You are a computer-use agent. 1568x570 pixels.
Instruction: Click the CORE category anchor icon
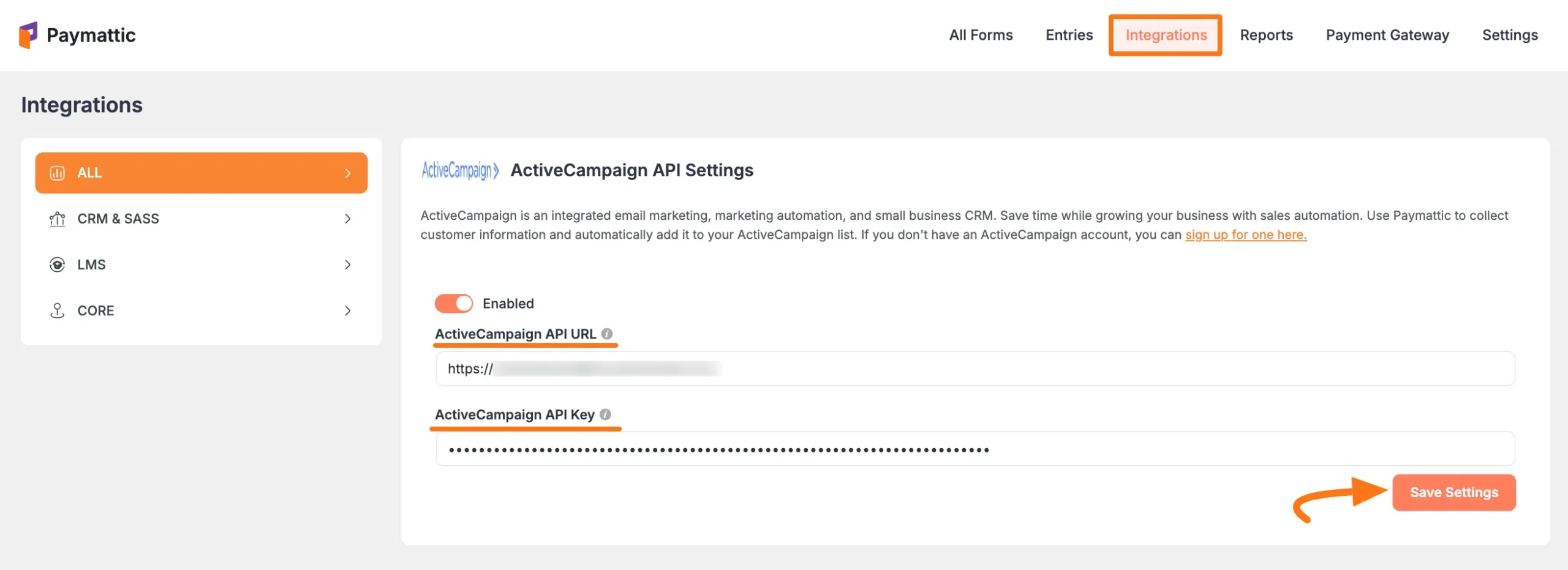tap(57, 310)
